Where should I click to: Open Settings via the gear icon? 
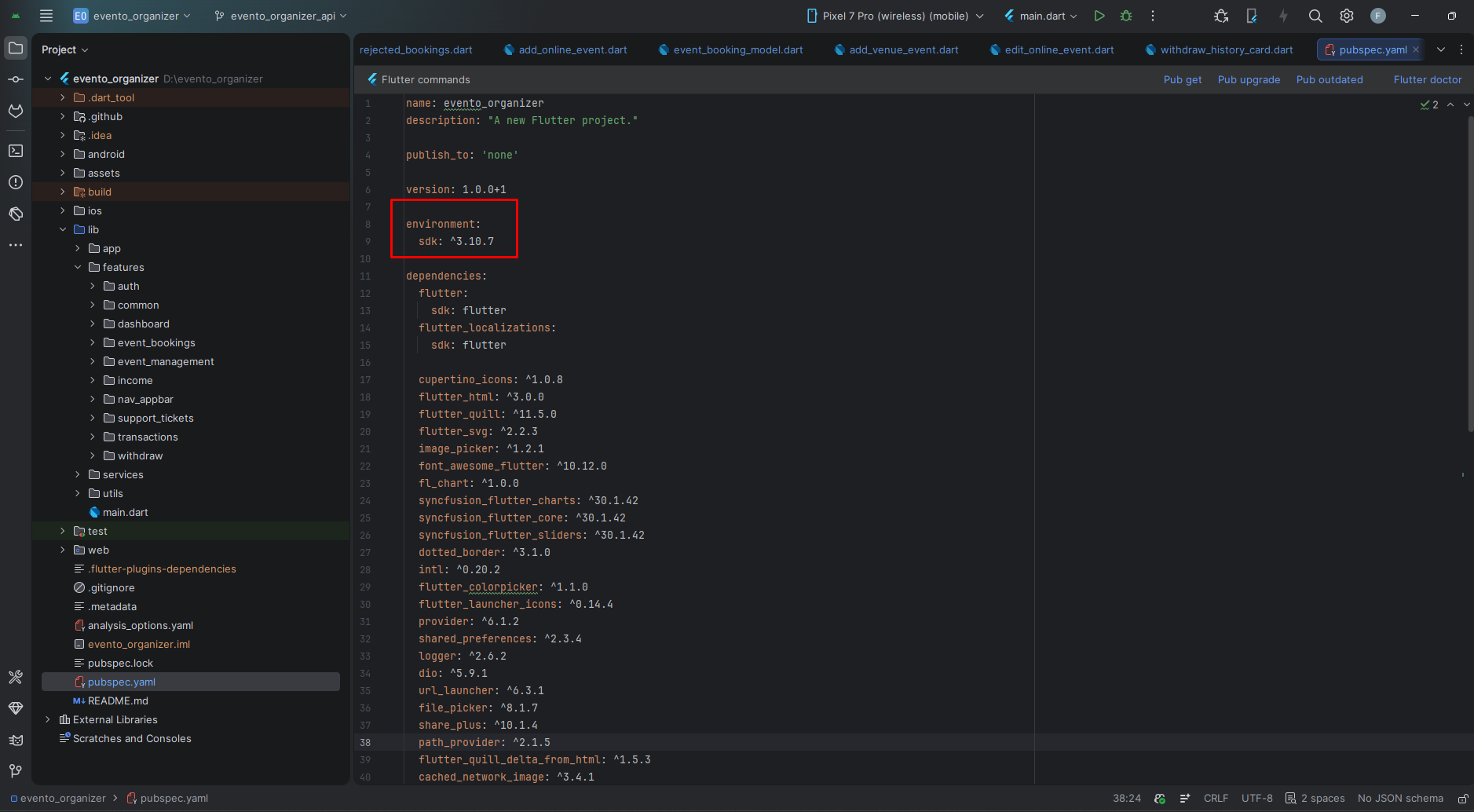[1346, 16]
